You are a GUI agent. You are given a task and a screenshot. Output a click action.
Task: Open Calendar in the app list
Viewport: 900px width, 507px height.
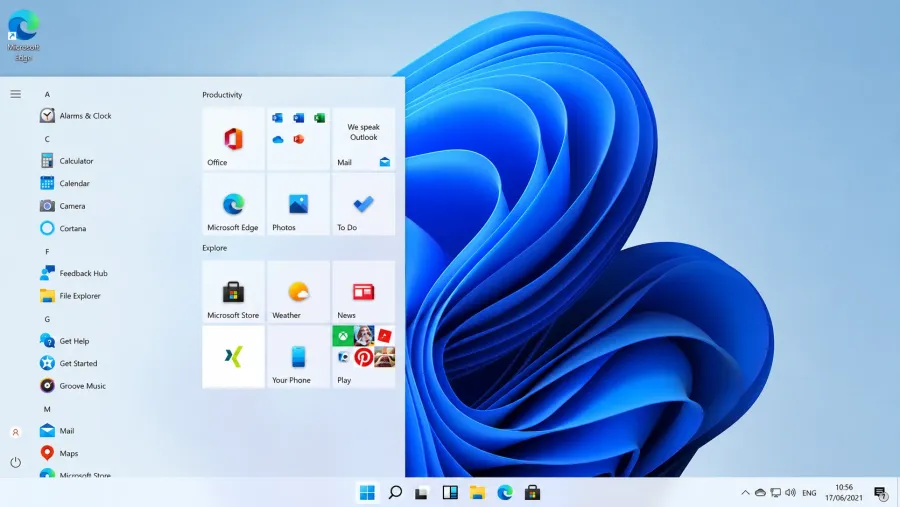coord(65,183)
